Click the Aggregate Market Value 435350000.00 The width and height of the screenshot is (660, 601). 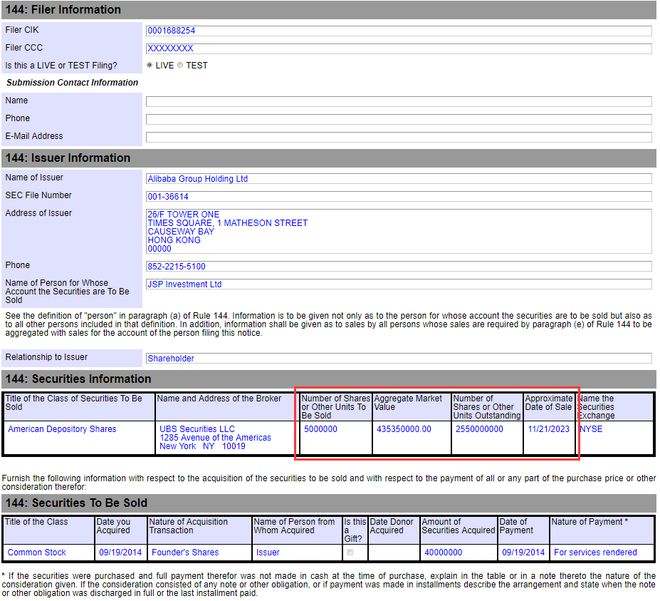tap(404, 429)
